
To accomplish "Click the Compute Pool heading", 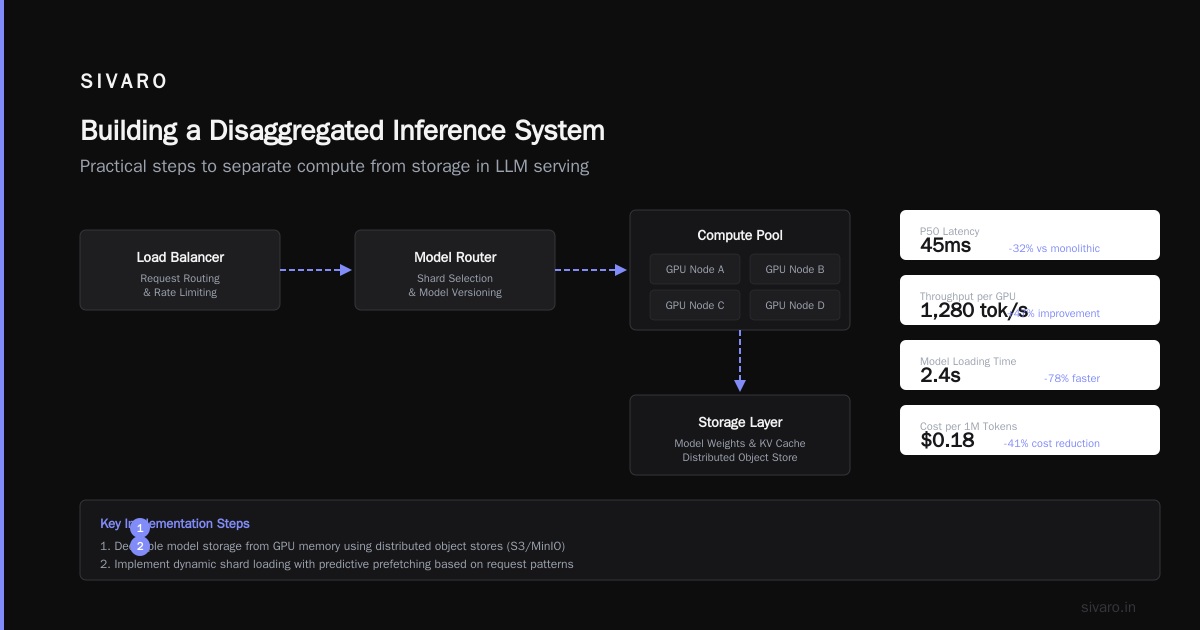I will click(740, 236).
